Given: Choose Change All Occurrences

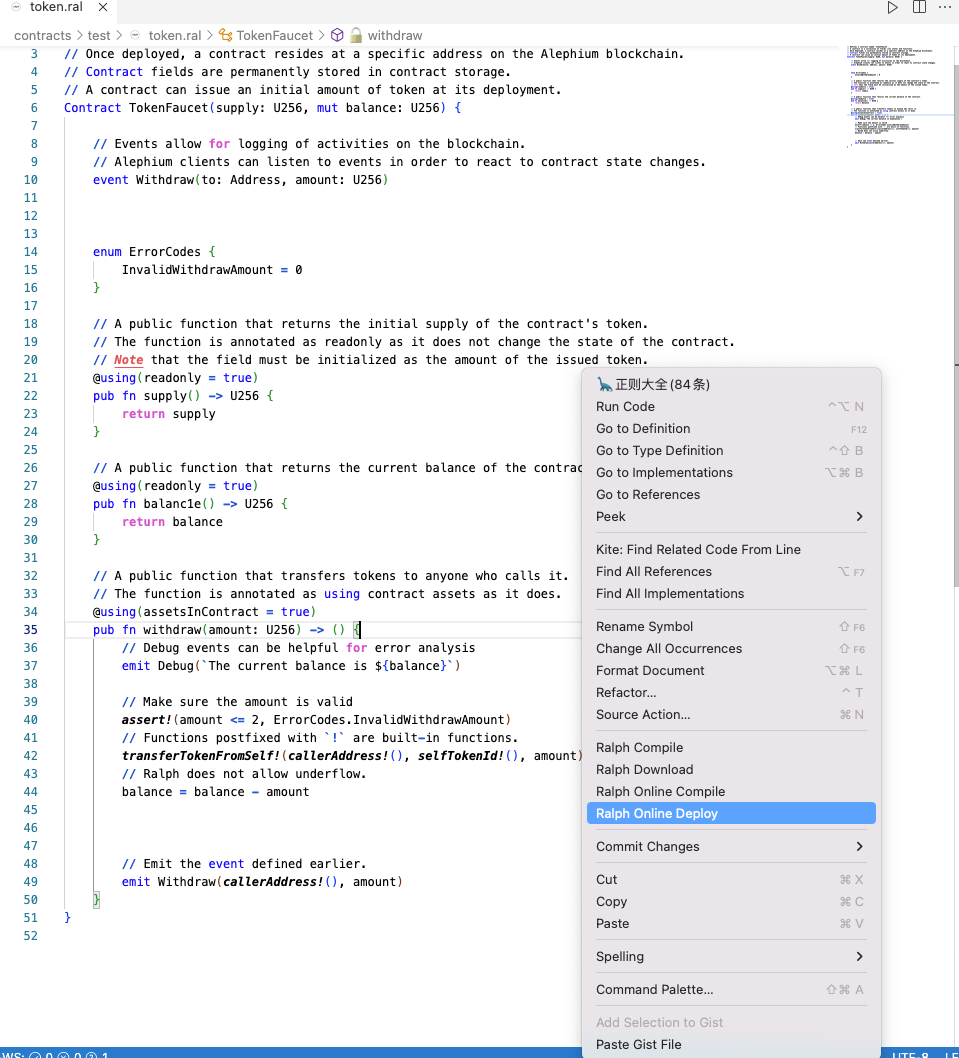Looking at the screenshot, I should pos(732,648).
